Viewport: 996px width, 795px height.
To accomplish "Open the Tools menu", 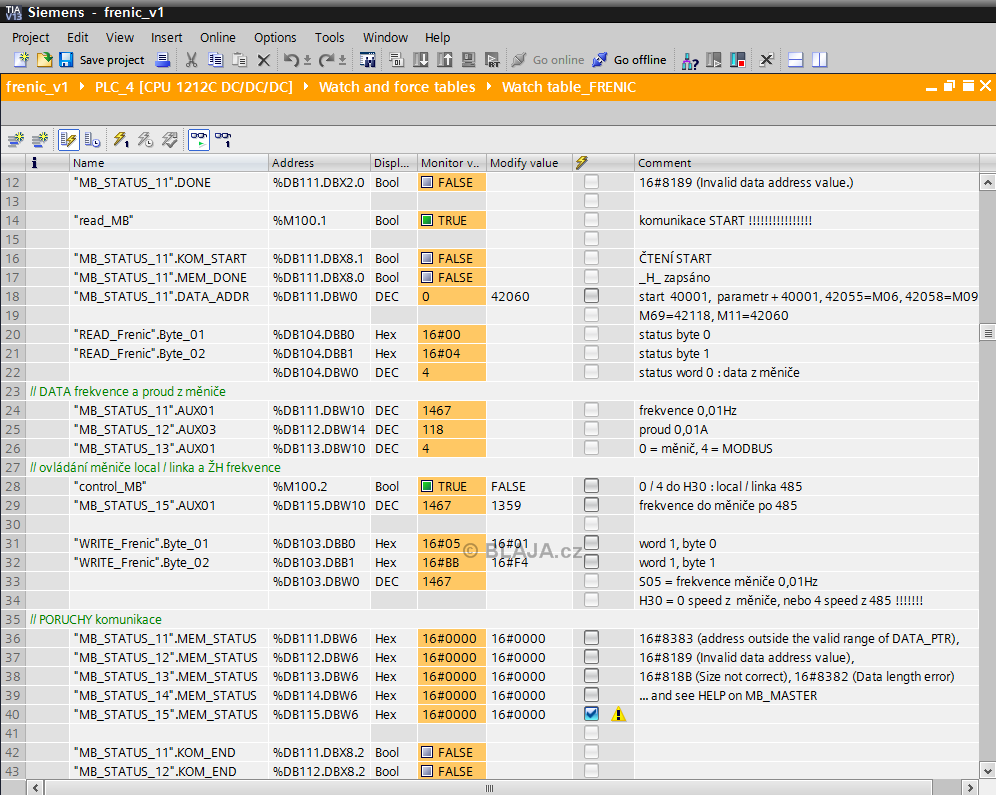I will [330, 37].
